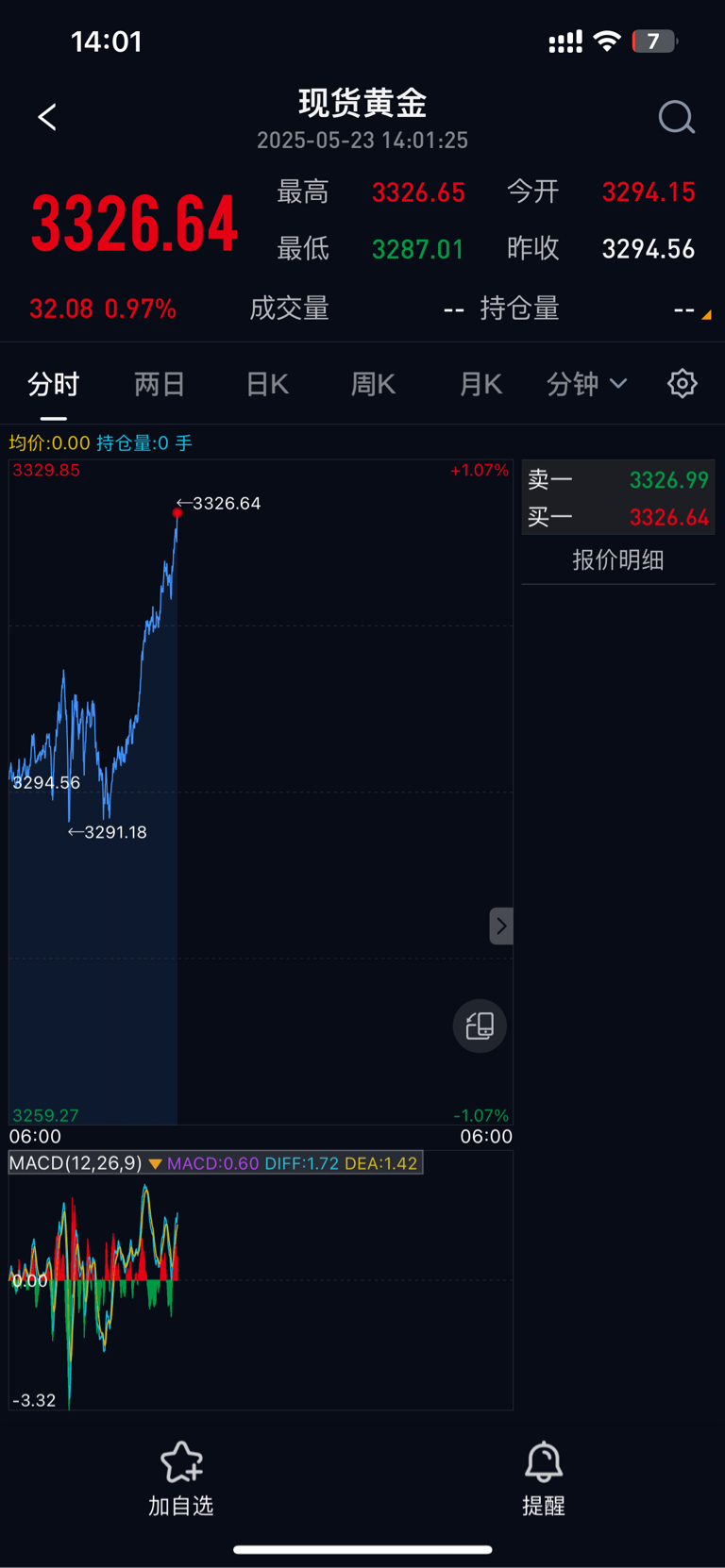
Task: Select the 月K chart tab
Action: coord(481,384)
